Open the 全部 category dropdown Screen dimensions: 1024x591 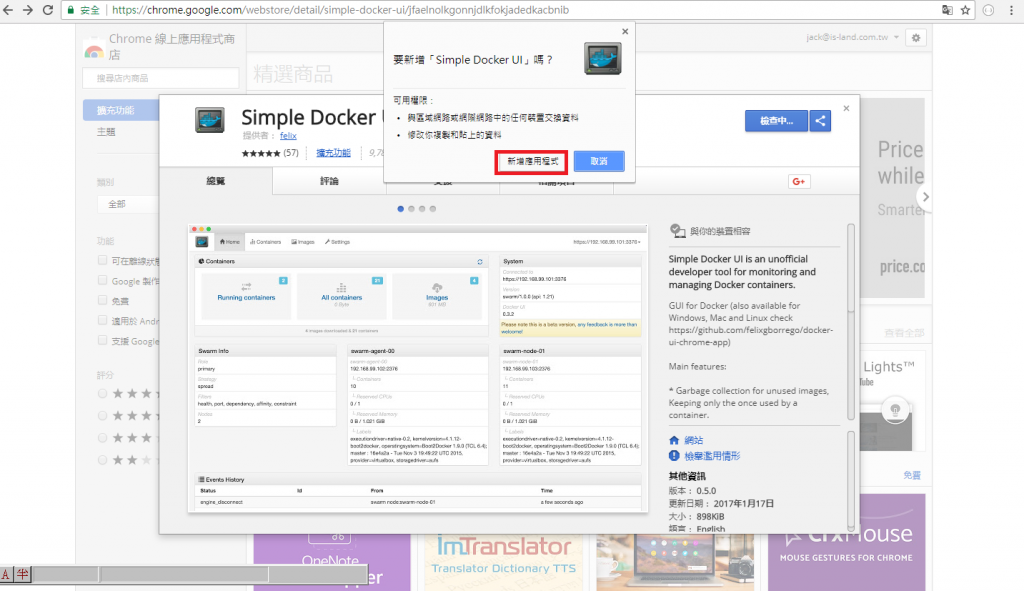pos(128,204)
